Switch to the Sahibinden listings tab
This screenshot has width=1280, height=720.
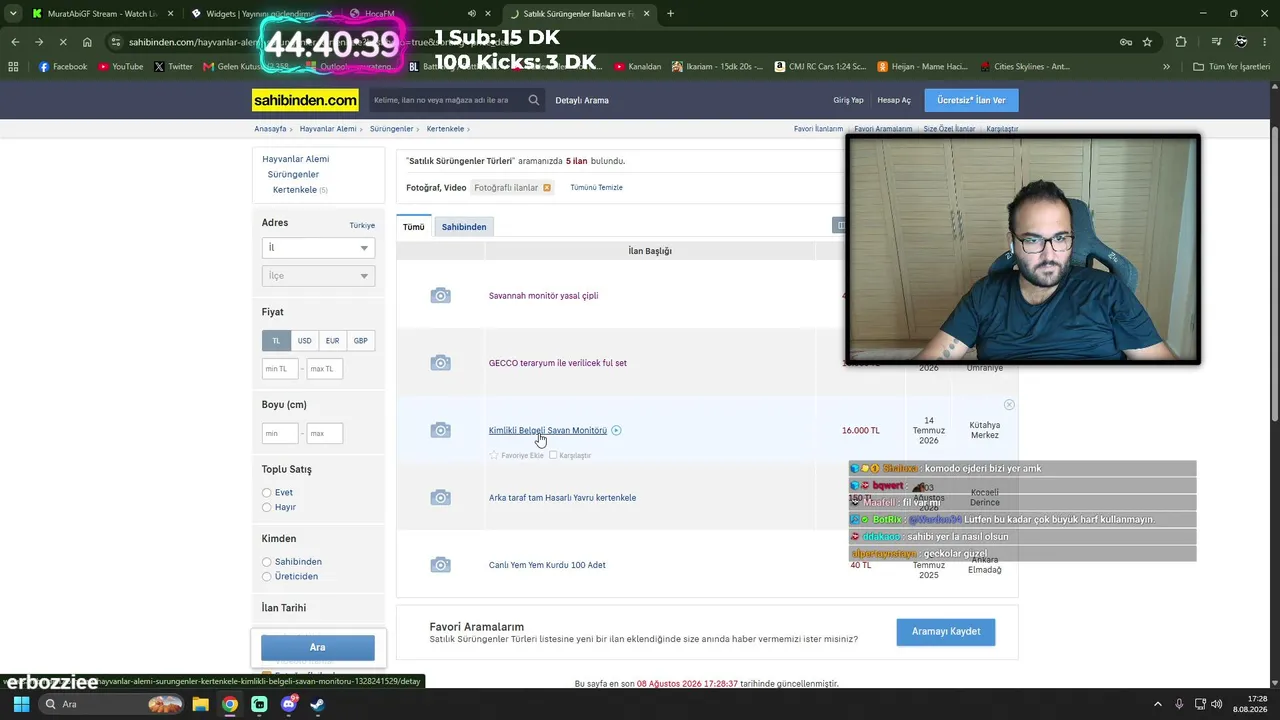tap(464, 227)
